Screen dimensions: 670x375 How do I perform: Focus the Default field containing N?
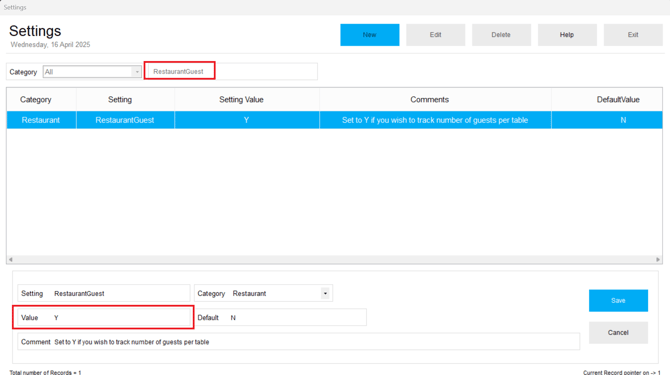click(x=280, y=317)
